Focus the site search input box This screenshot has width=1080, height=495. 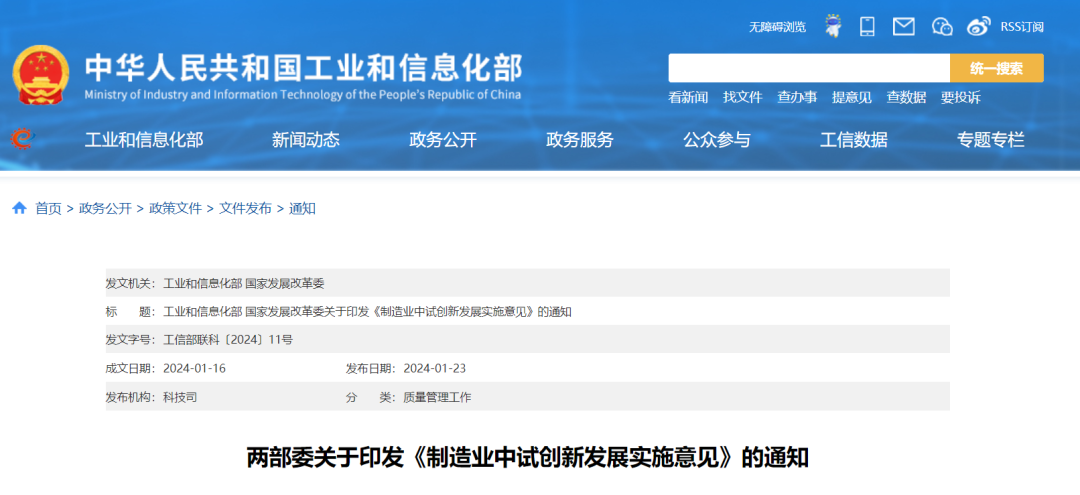(x=808, y=68)
